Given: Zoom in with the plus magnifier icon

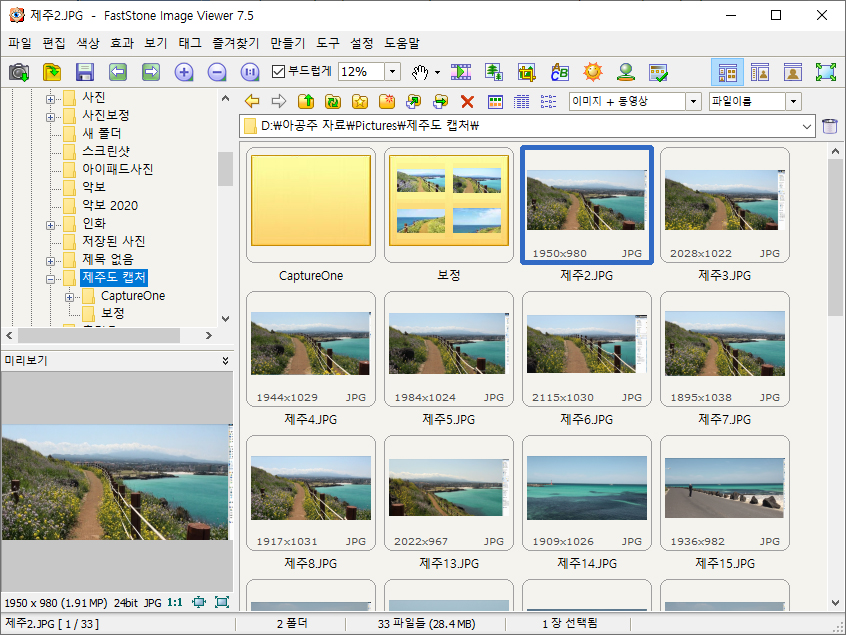Looking at the screenshot, I should point(184,72).
